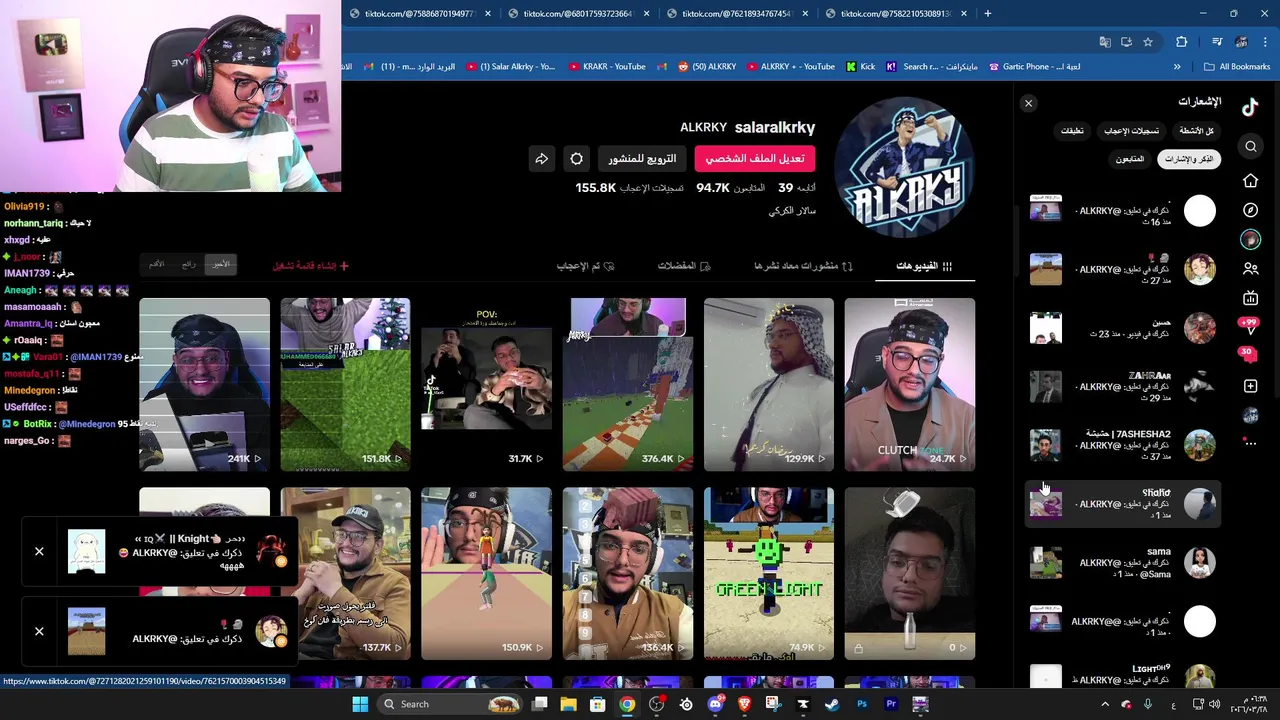Open Brave browser from the taskbar
Viewport: 1280px width, 720px height.
744,704
